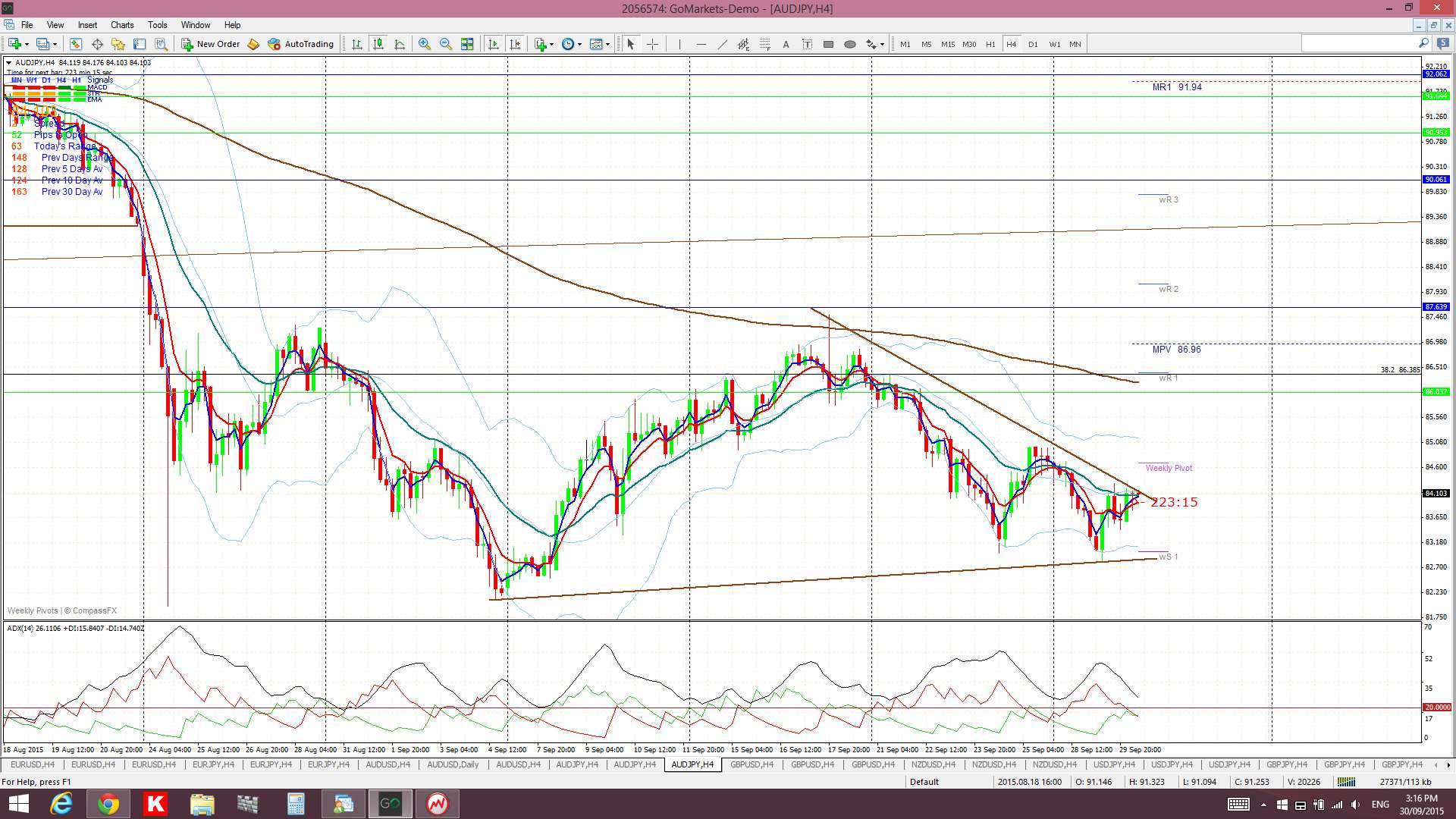Viewport: 1456px width, 819px height.
Task: Open the Navigator panel icon
Action: 118,44
